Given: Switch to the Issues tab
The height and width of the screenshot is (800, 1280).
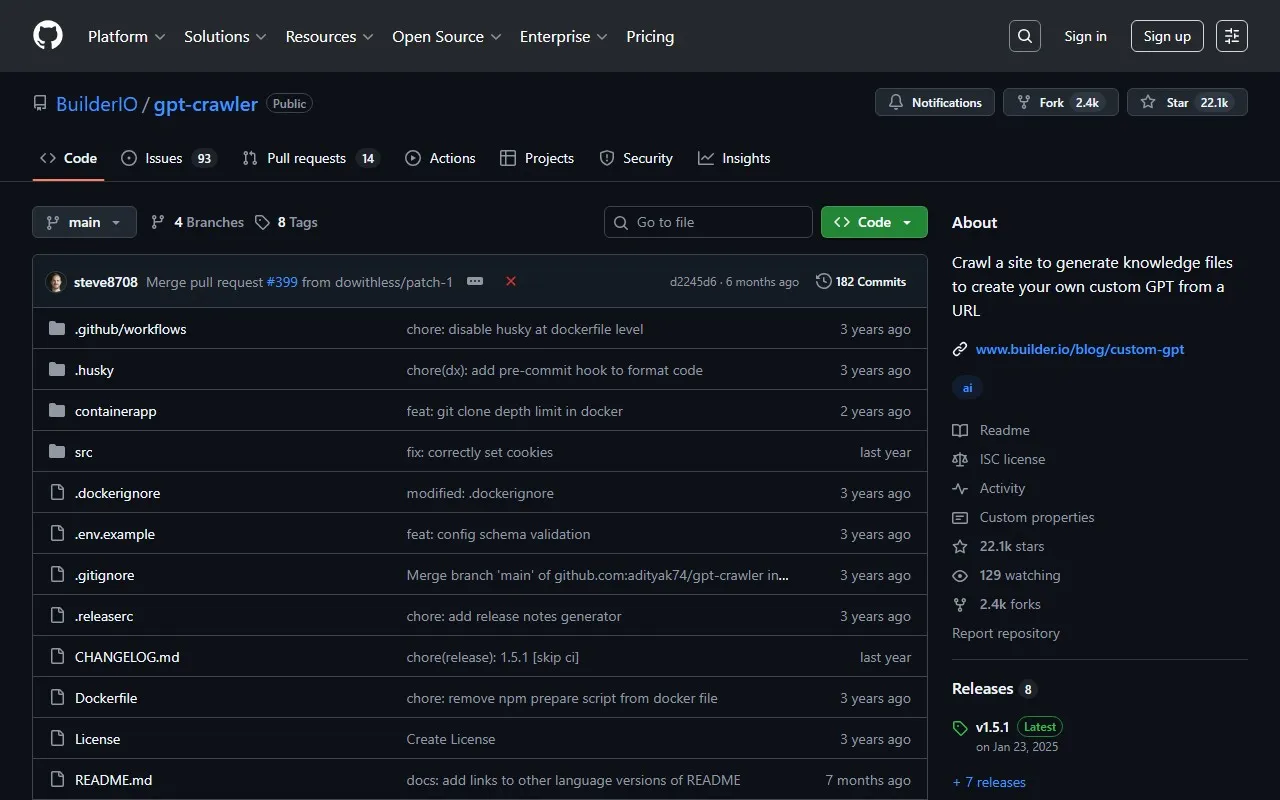Looking at the screenshot, I should [167, 158].
